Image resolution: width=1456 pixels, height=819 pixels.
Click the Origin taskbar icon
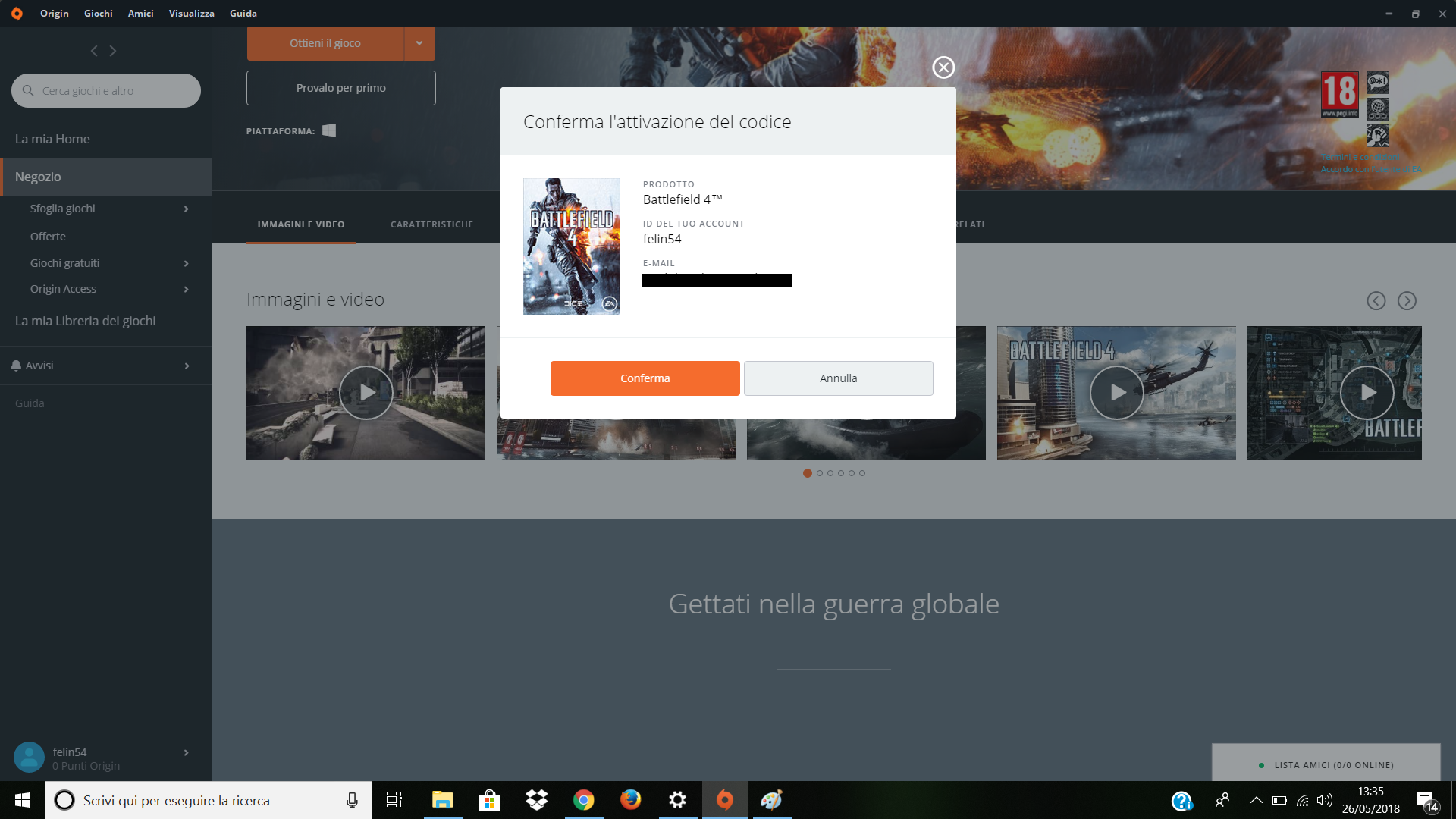click(725, 800)
